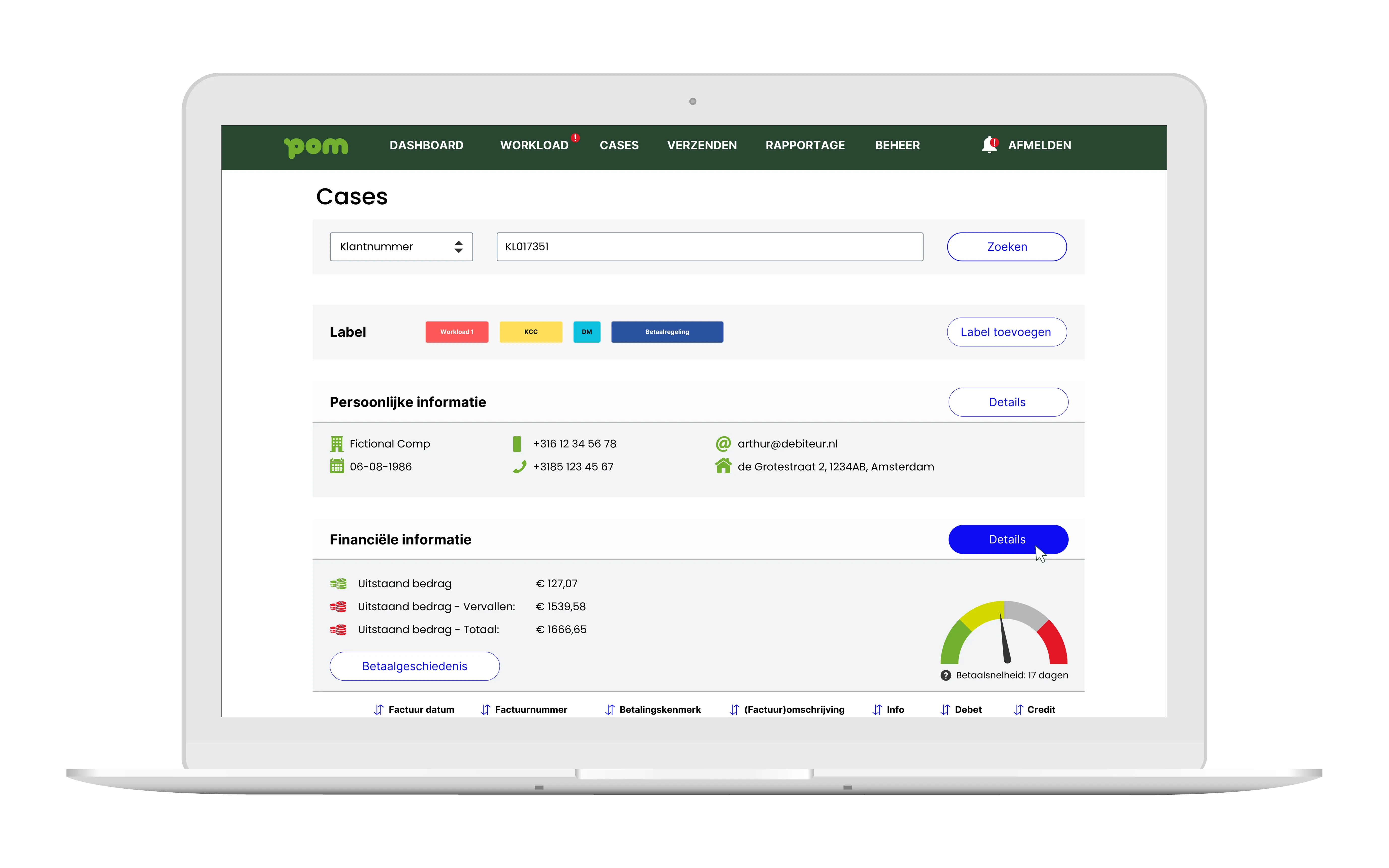Click the amount € 1539,58
This screenshot has height=868, width=1389.
point(561,607)
